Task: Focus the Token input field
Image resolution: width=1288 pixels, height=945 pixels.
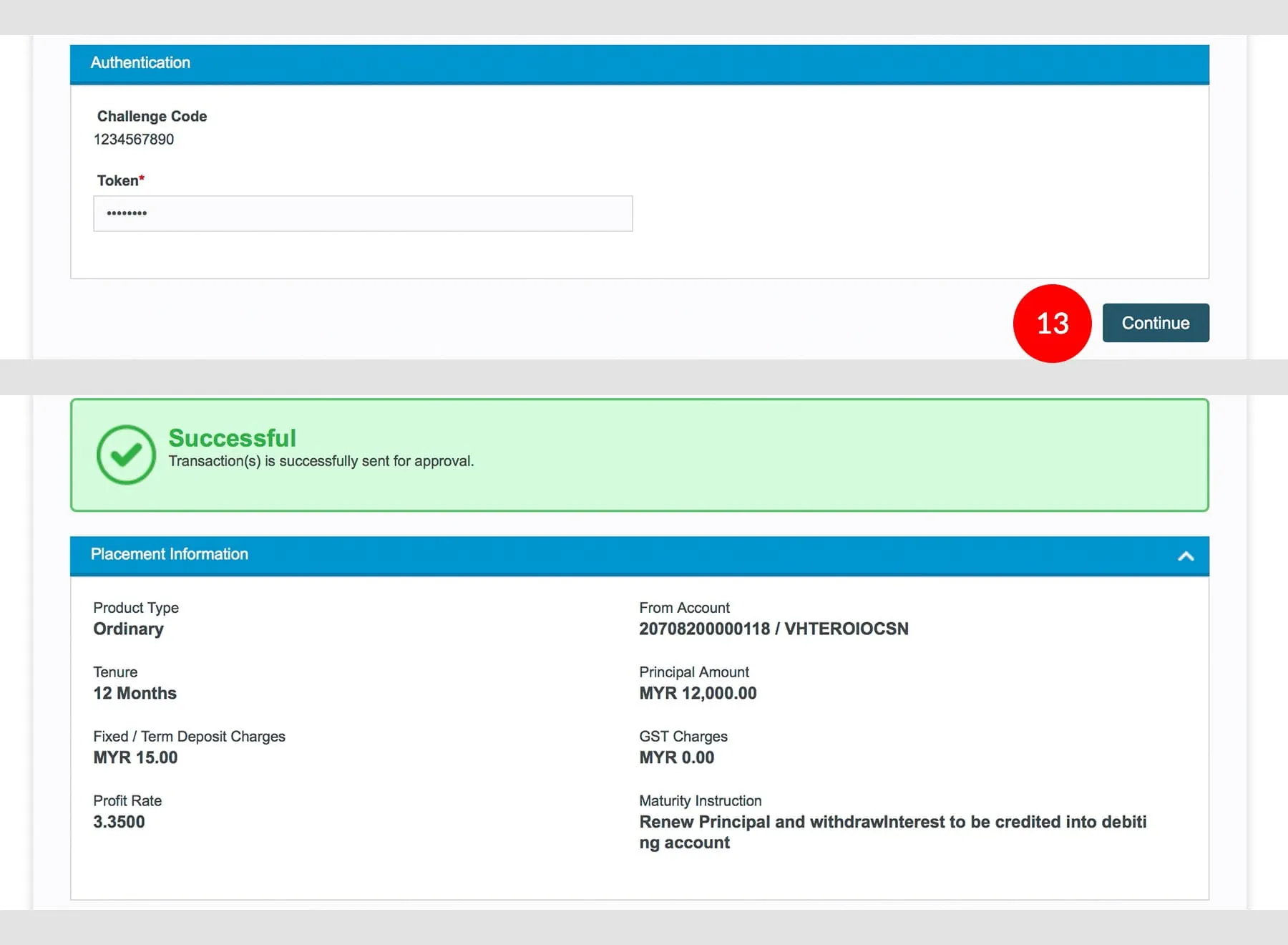Action: click(x=363, y=213)
